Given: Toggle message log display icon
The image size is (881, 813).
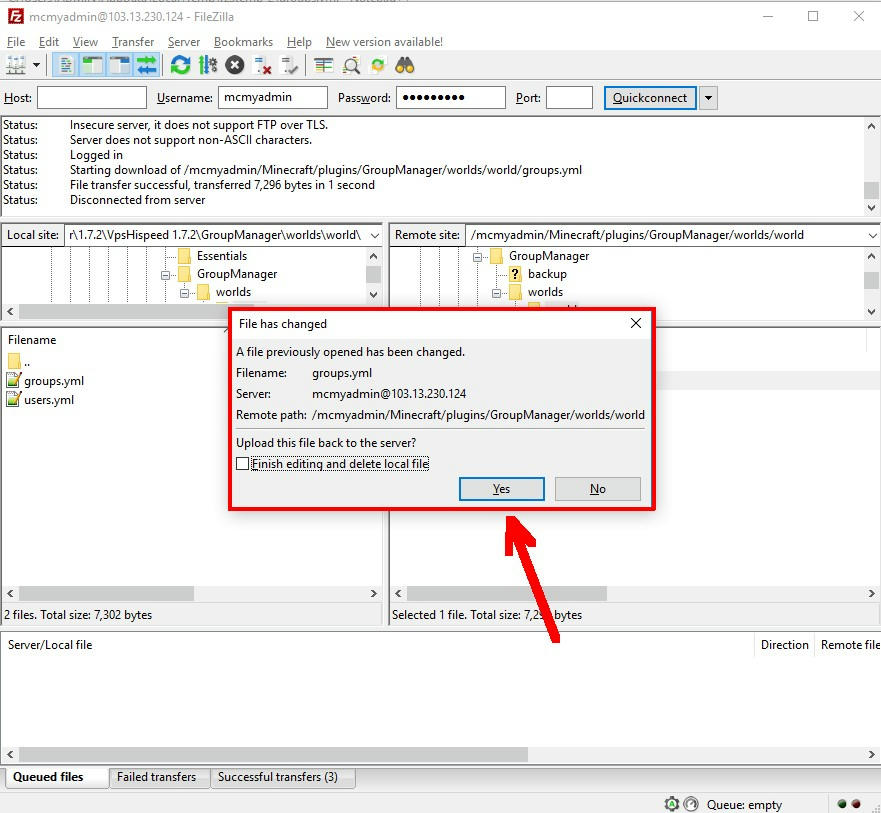Looking at the screenshot, I should point(66,65).
